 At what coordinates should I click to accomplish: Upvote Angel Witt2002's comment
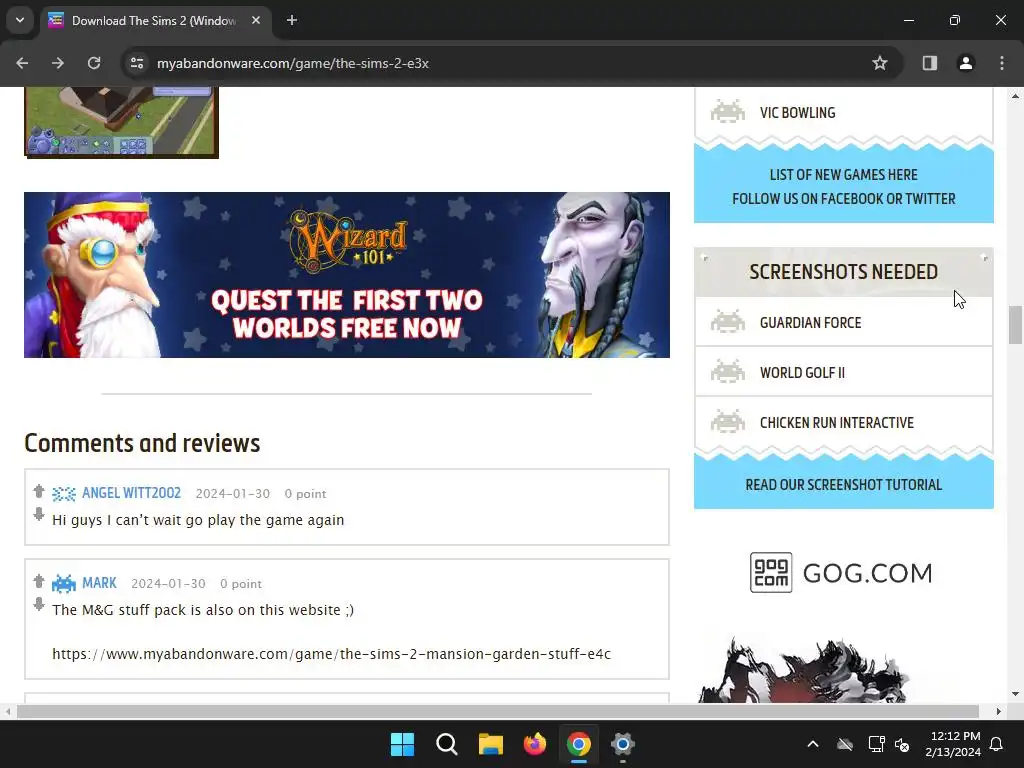pyautogui.click(x=39, y=490)
